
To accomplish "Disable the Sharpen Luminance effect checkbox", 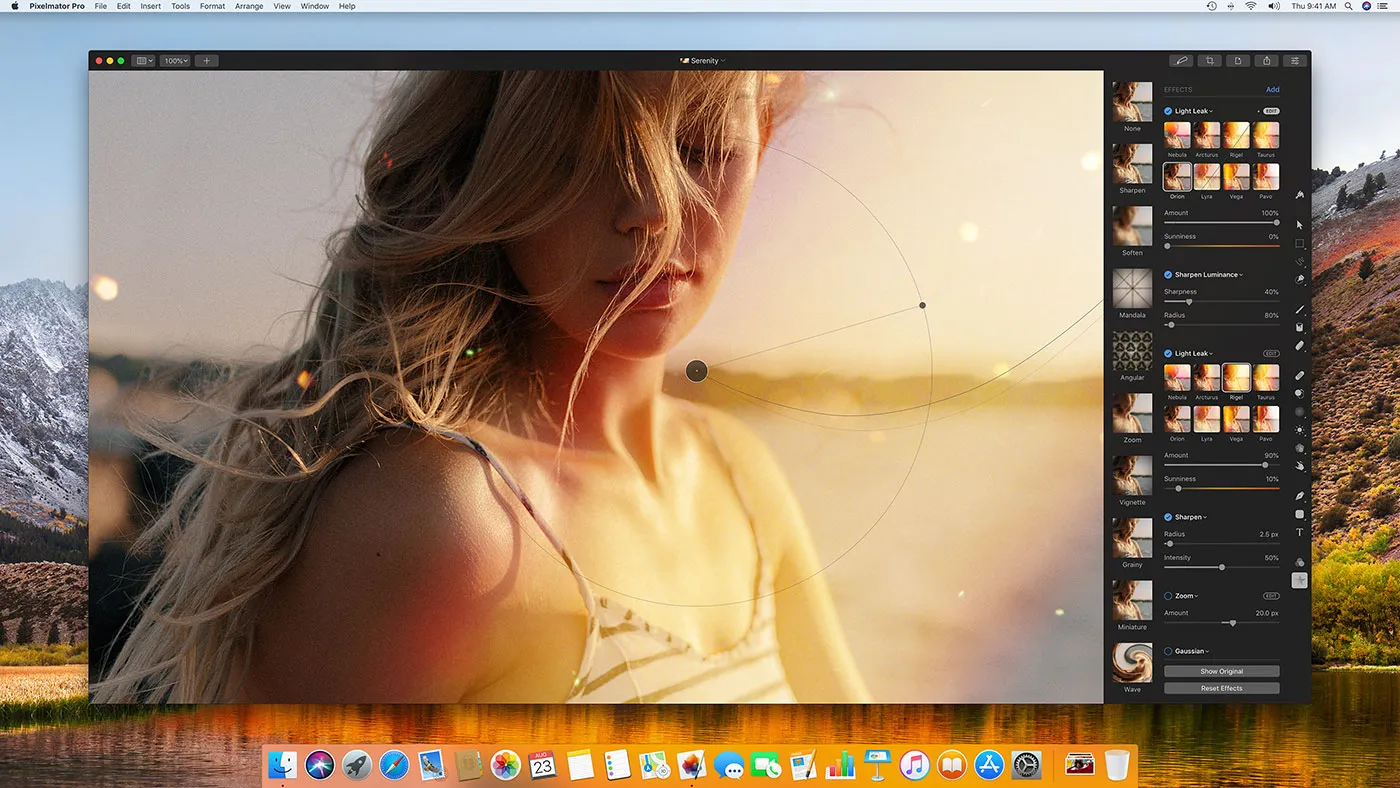I will [x=1166, y=274].
